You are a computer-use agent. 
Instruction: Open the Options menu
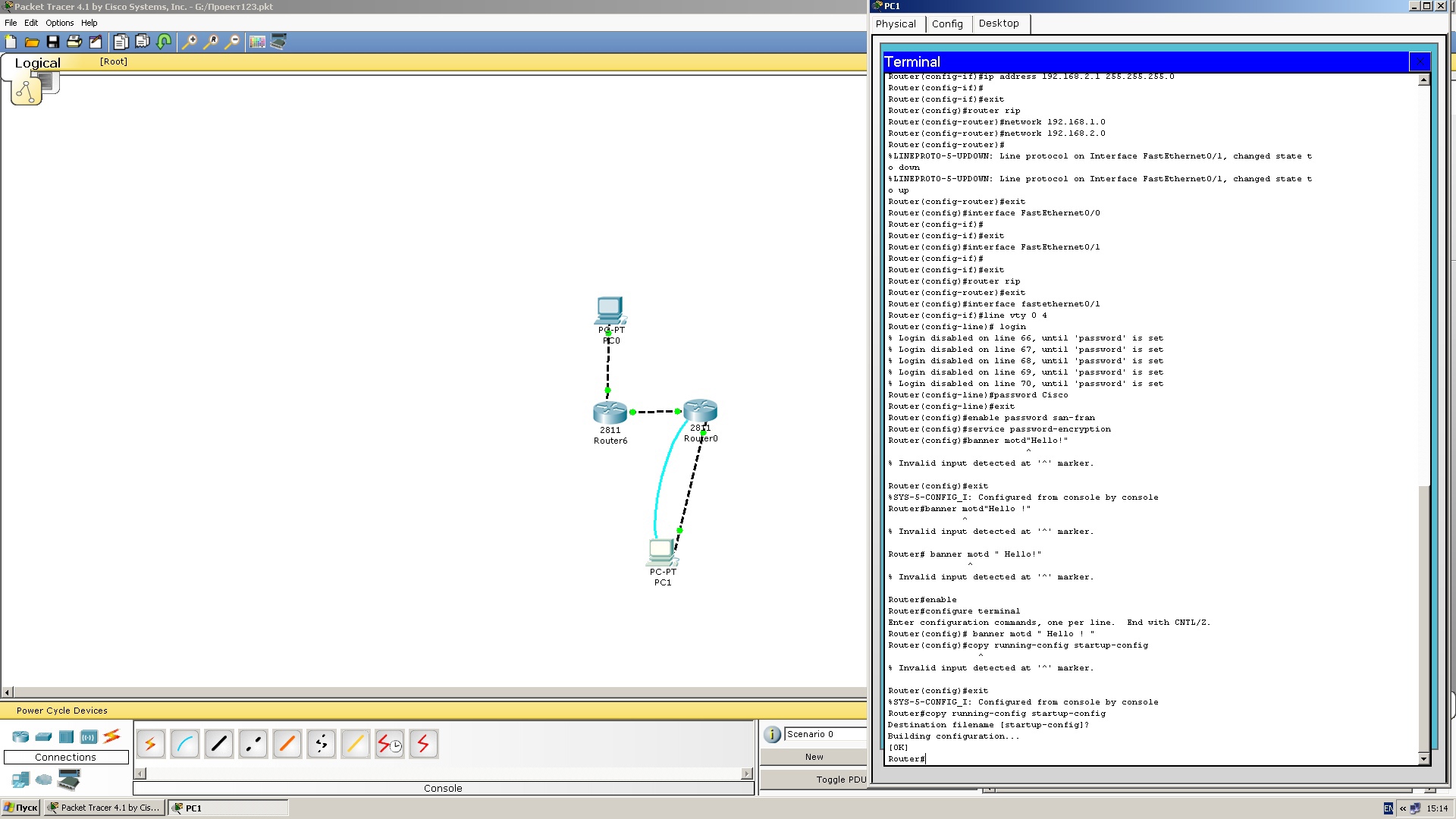click(x=60, y=23)
